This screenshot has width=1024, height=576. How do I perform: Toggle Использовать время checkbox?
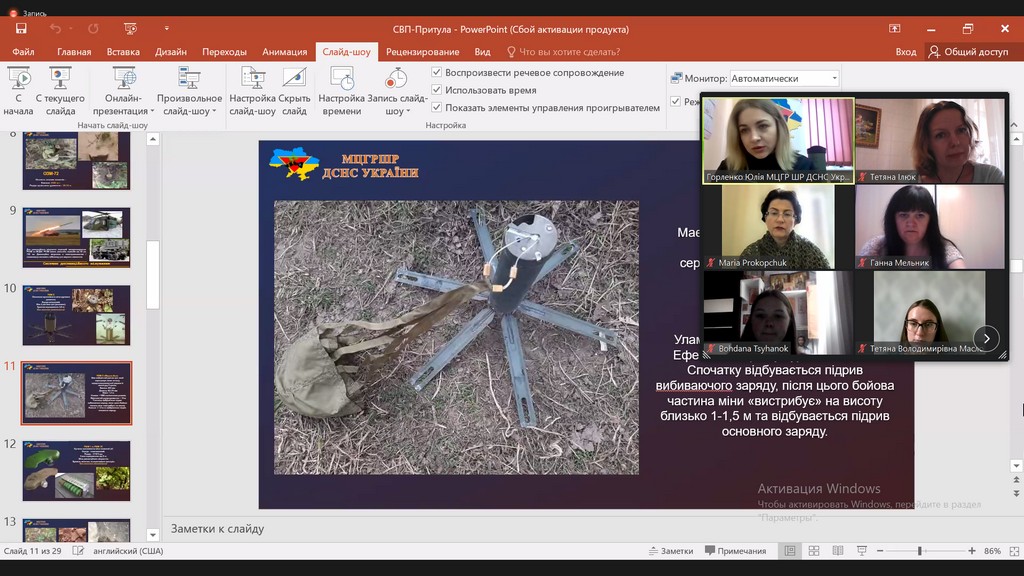click(437, 90)
